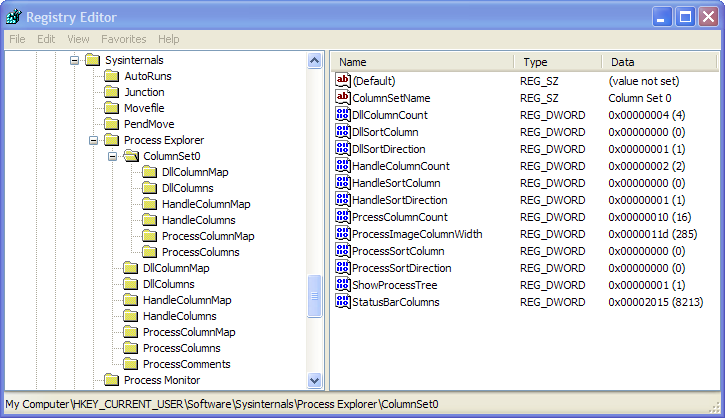The image size is (725, 418).
Task: Click the '0x0000011d (285)' data value
Action: [x=652, y=234]
